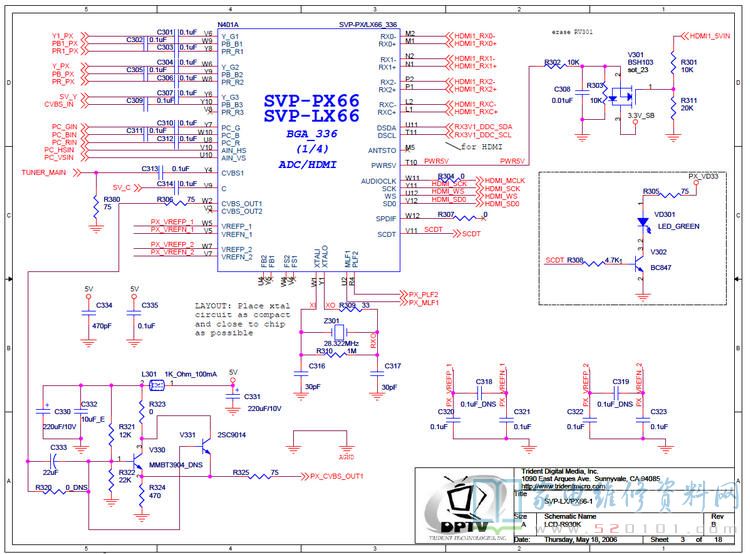The image size is (750, 554).
Task: Click the DPTV logo in title block
Action: pyautogui.click(x=465, y=506)
